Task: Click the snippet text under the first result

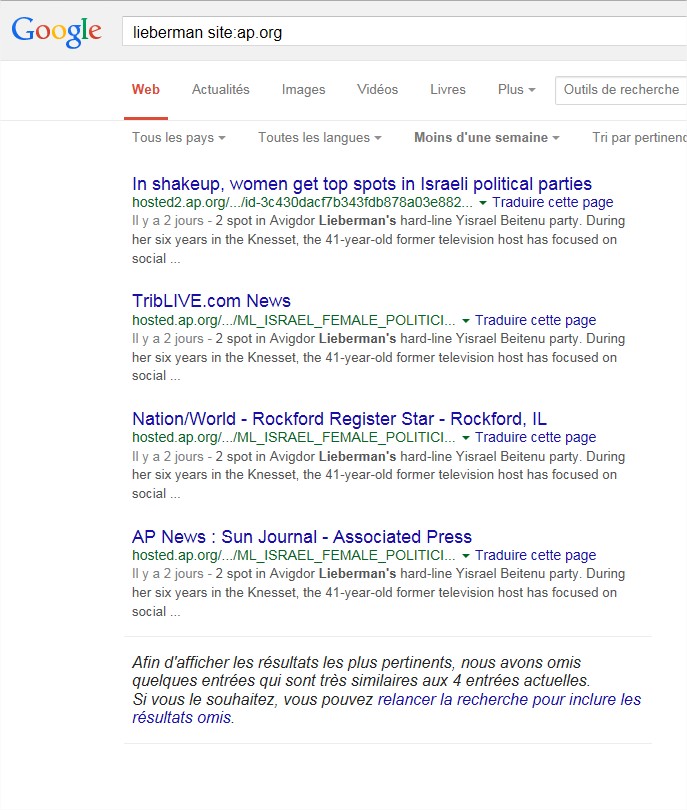Action: pos(378,239)
